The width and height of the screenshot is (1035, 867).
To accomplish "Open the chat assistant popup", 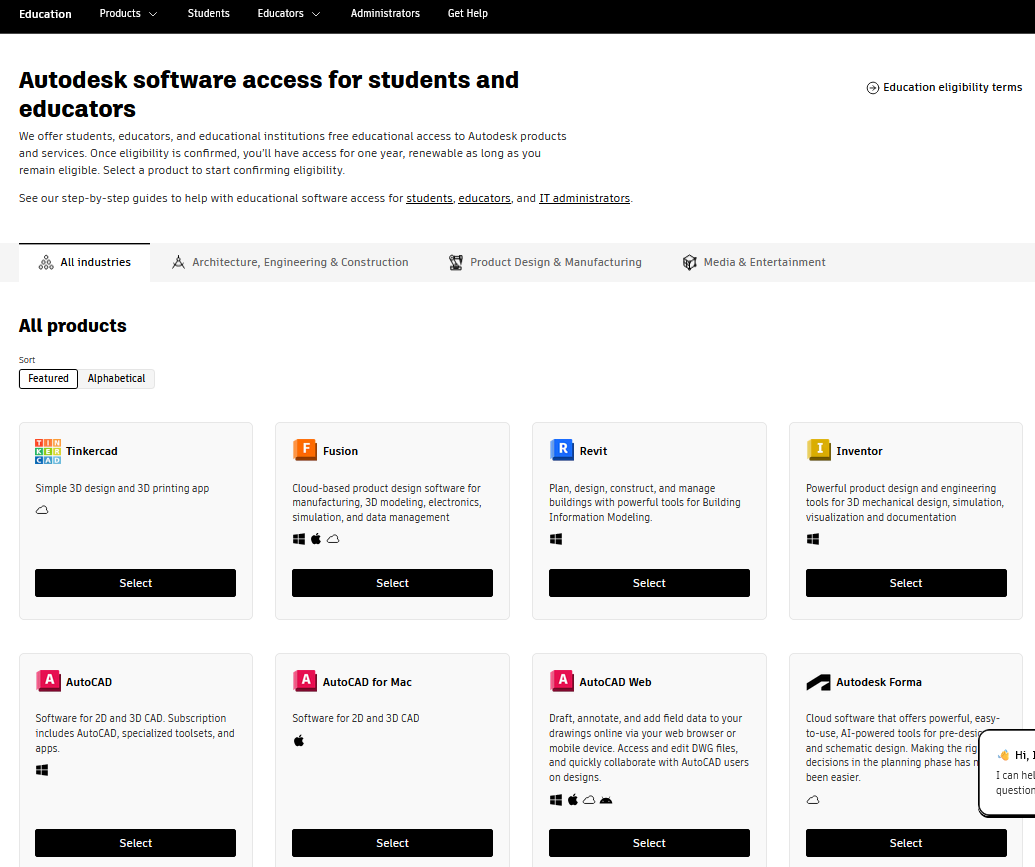I will coord(1009,773).
